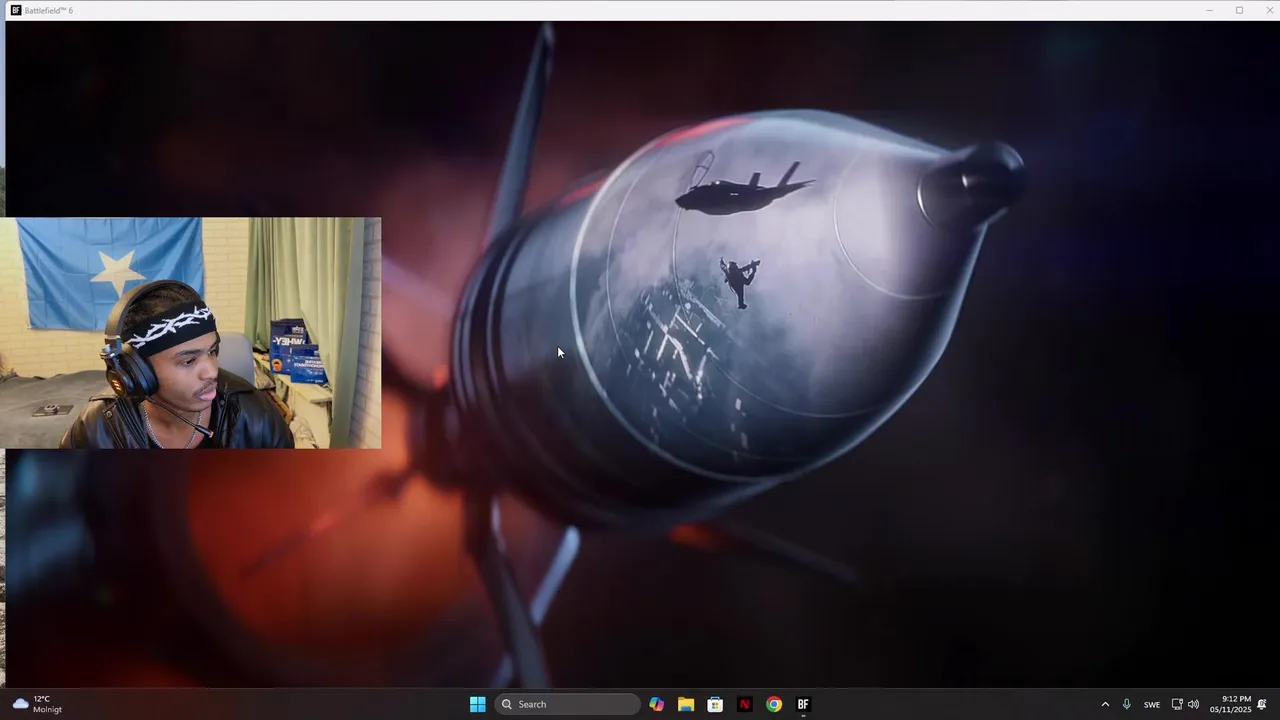Open network settings tray icon

click(x=1177, y=704)
